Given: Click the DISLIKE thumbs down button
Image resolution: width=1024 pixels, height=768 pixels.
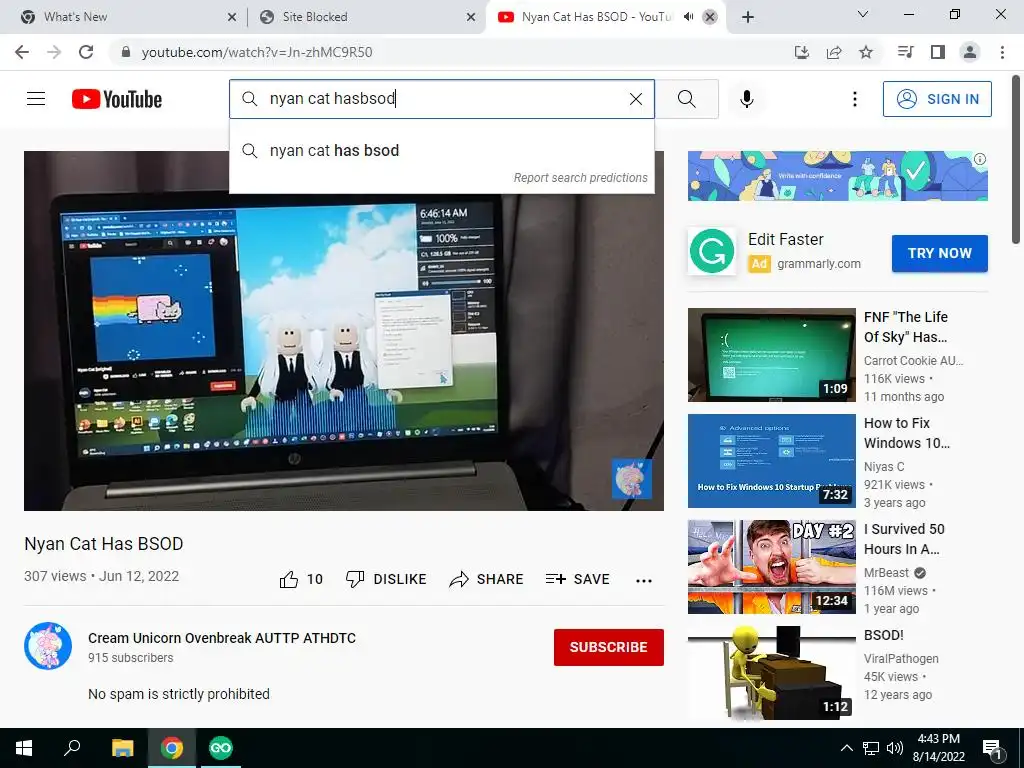Looking at the screenshot, I should pyautogui.click(x=385, y=579).
